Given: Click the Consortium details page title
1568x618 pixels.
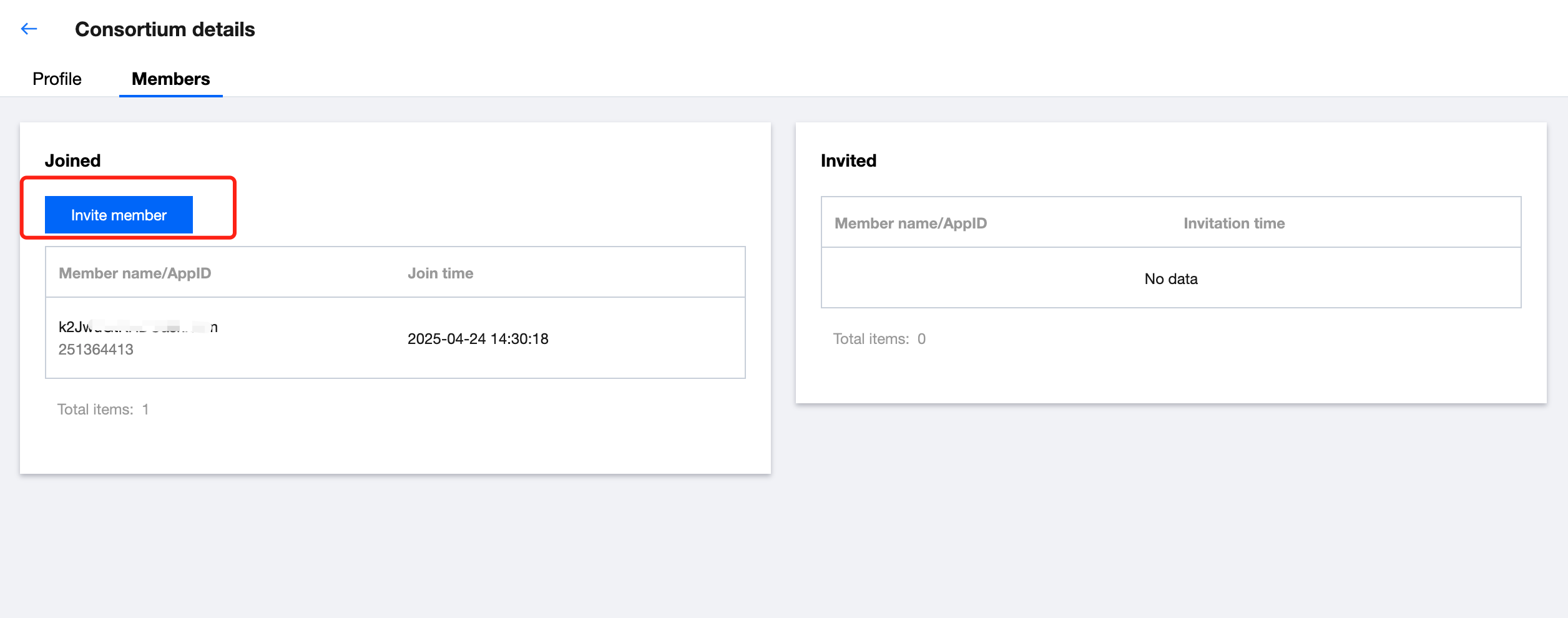Looking at the screenshot, I should (165, 29).
